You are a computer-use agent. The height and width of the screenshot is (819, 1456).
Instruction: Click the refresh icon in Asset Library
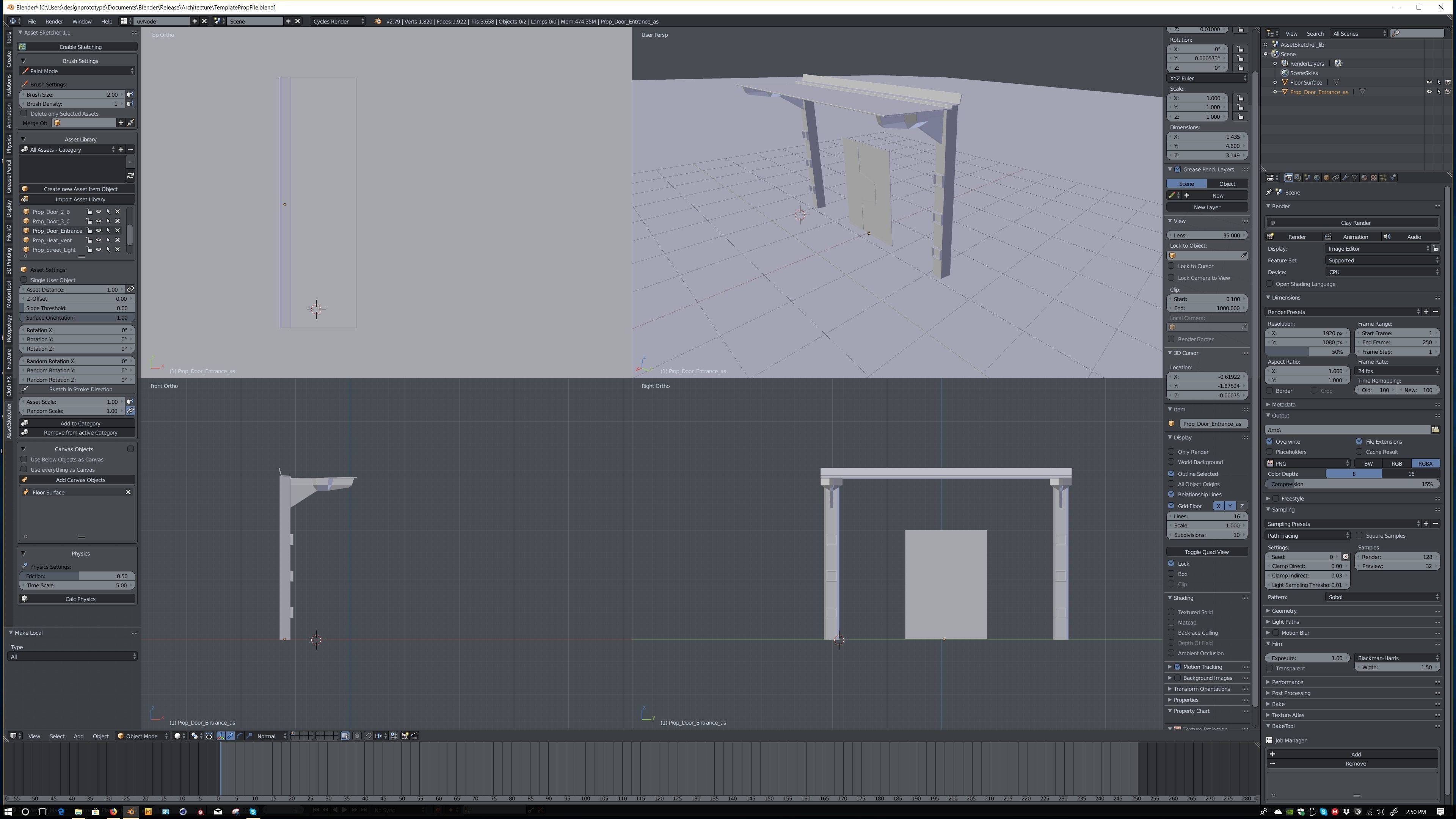click(x=130, y=176)
